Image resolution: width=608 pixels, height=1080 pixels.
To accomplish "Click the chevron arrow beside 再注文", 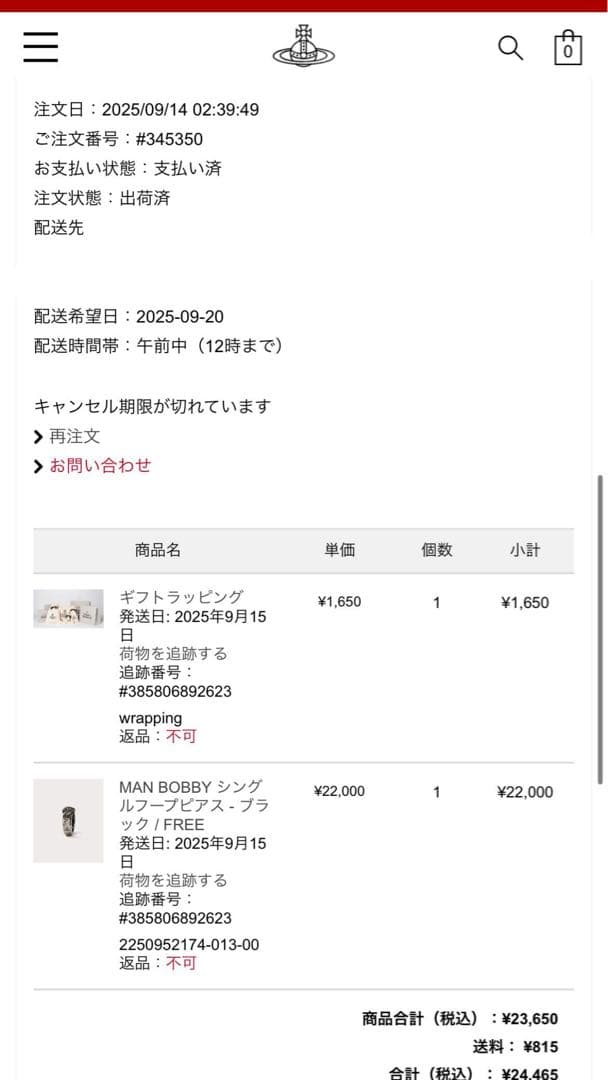I will coord(37,435).
